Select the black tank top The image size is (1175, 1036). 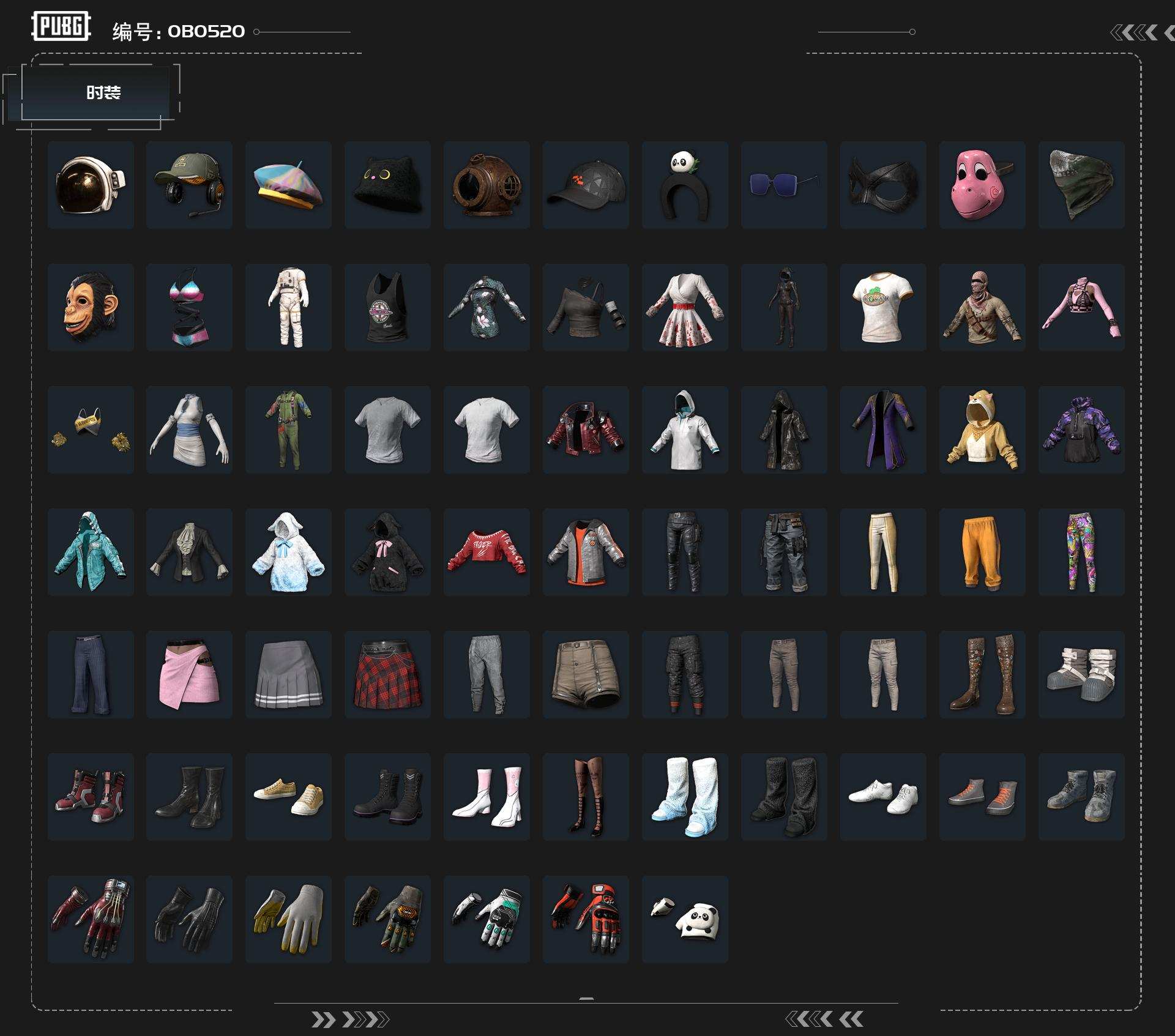388,307
